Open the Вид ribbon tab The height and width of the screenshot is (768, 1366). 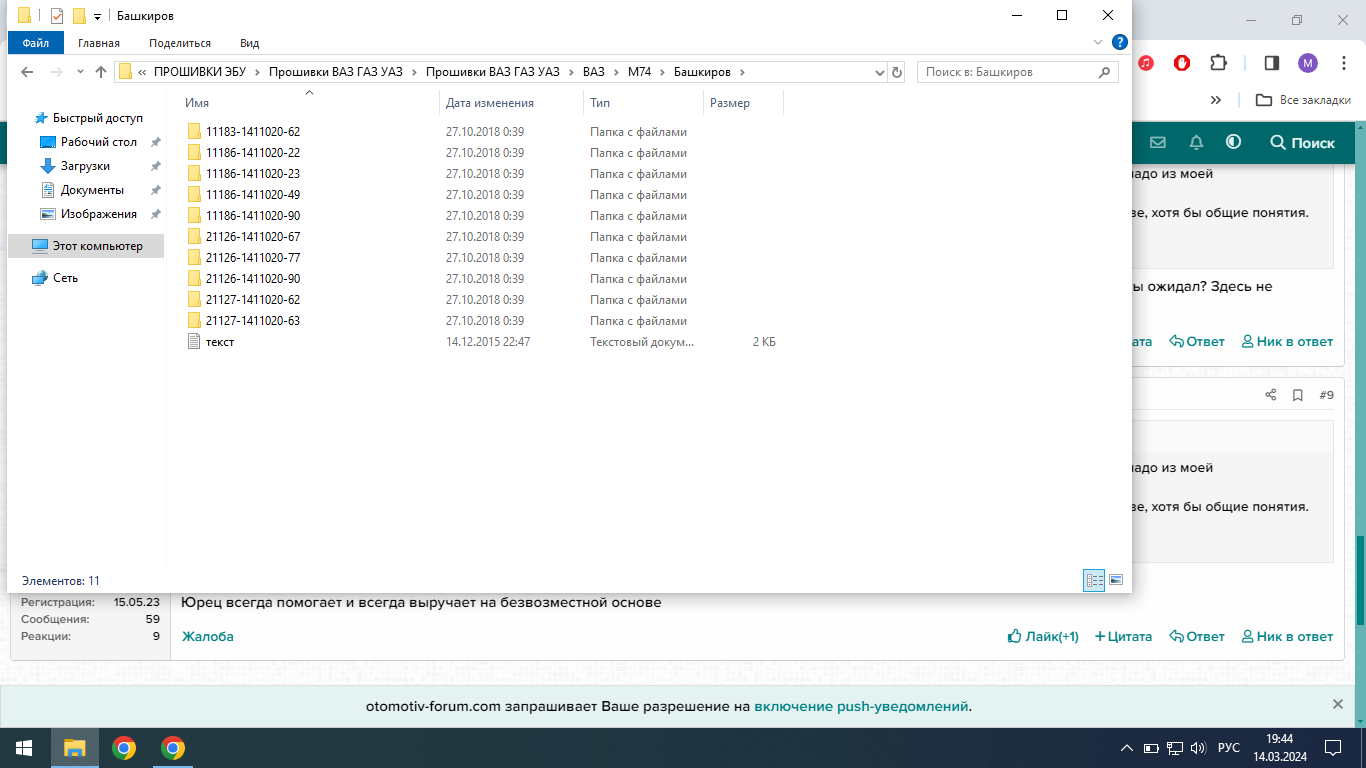click(x=249, y=43)
